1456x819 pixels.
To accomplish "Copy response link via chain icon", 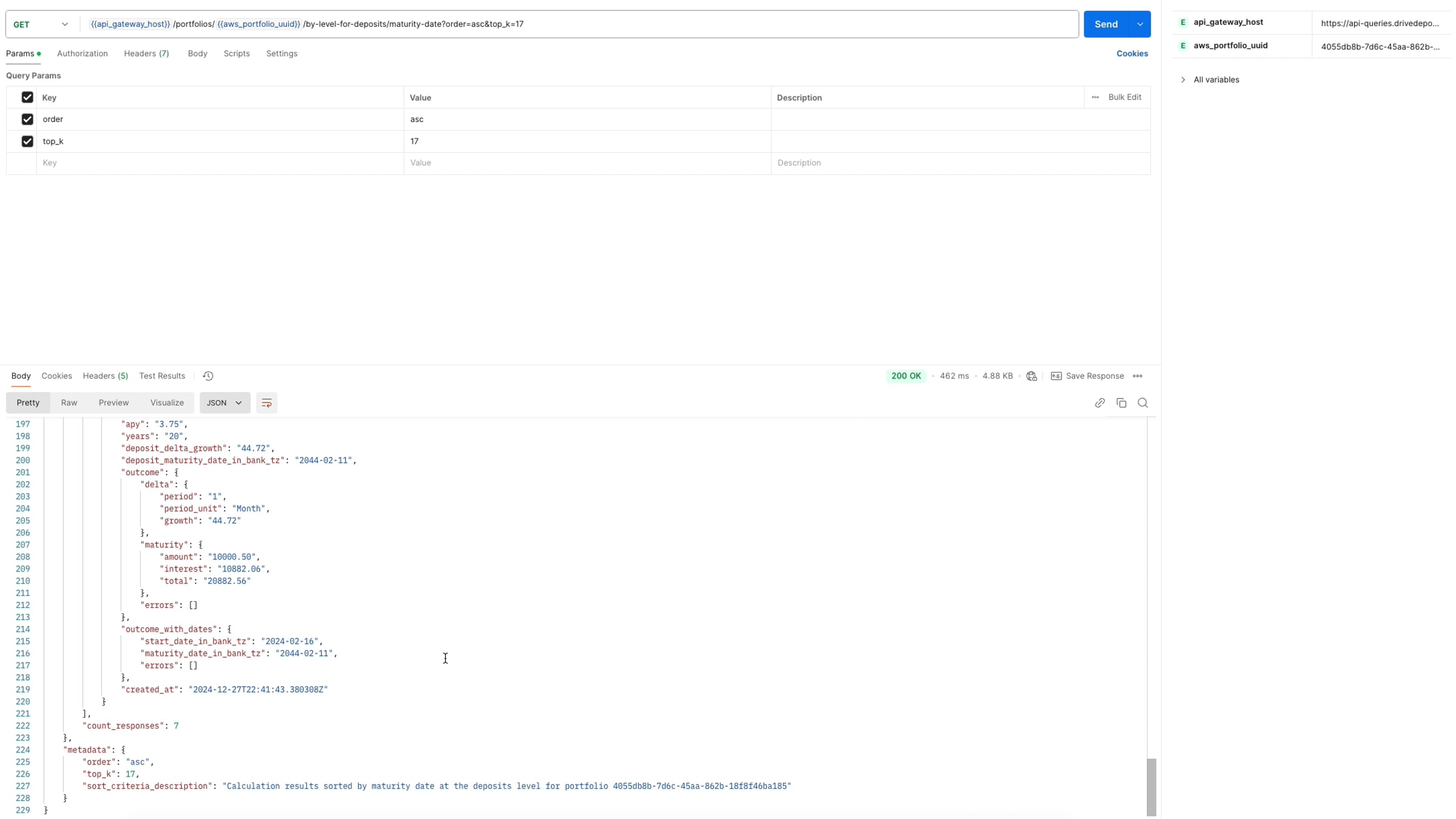I will click(1099, 403).
